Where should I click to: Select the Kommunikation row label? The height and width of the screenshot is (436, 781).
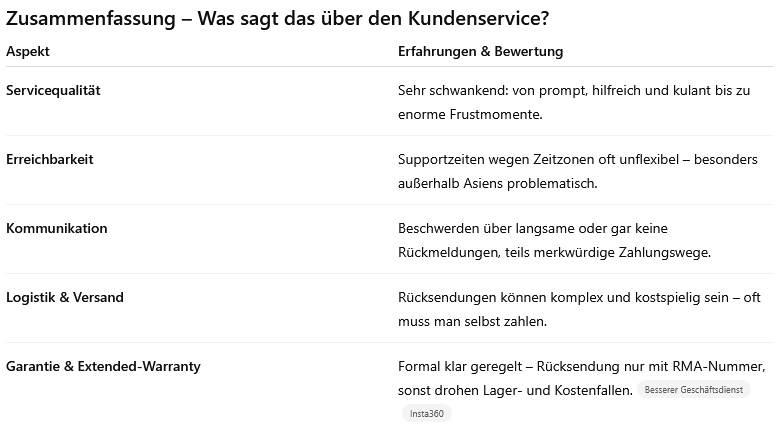[57, 228]
